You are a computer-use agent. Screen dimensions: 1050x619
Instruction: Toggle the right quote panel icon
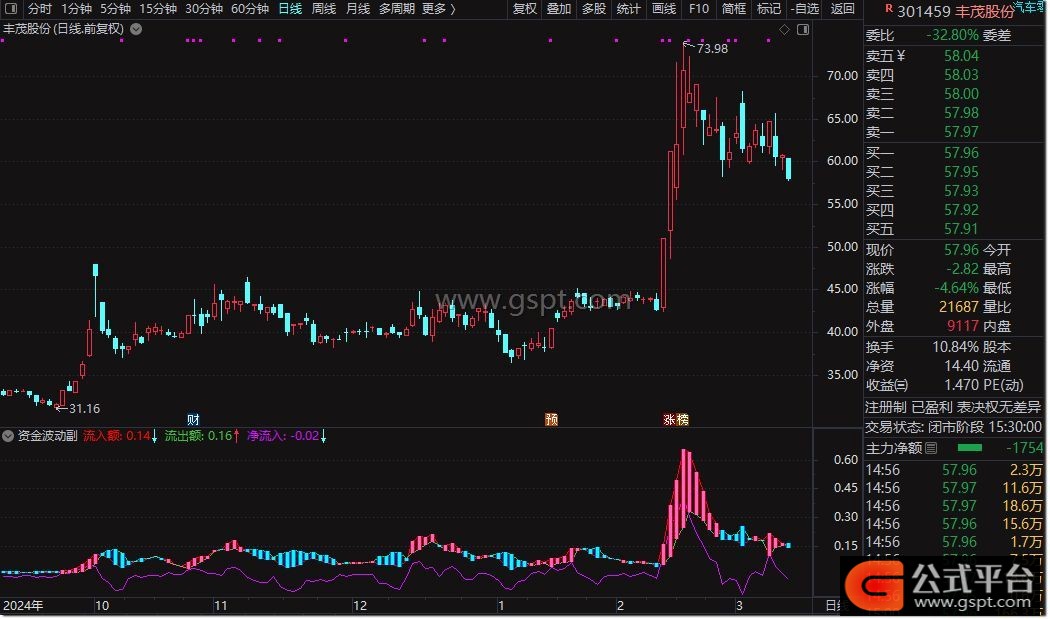(x=803, y=29)
